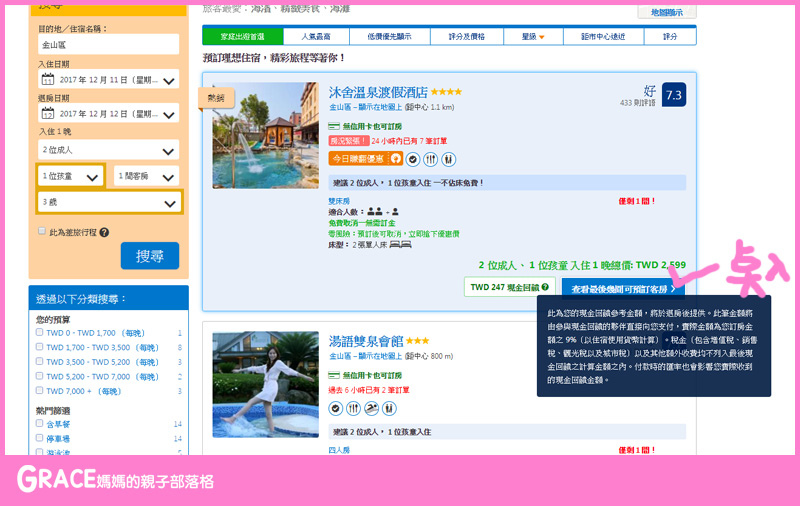This screenshot has height=506, width=800.
Task: Click the check-out date calendar icon
Action: click(x=47, y=113)
